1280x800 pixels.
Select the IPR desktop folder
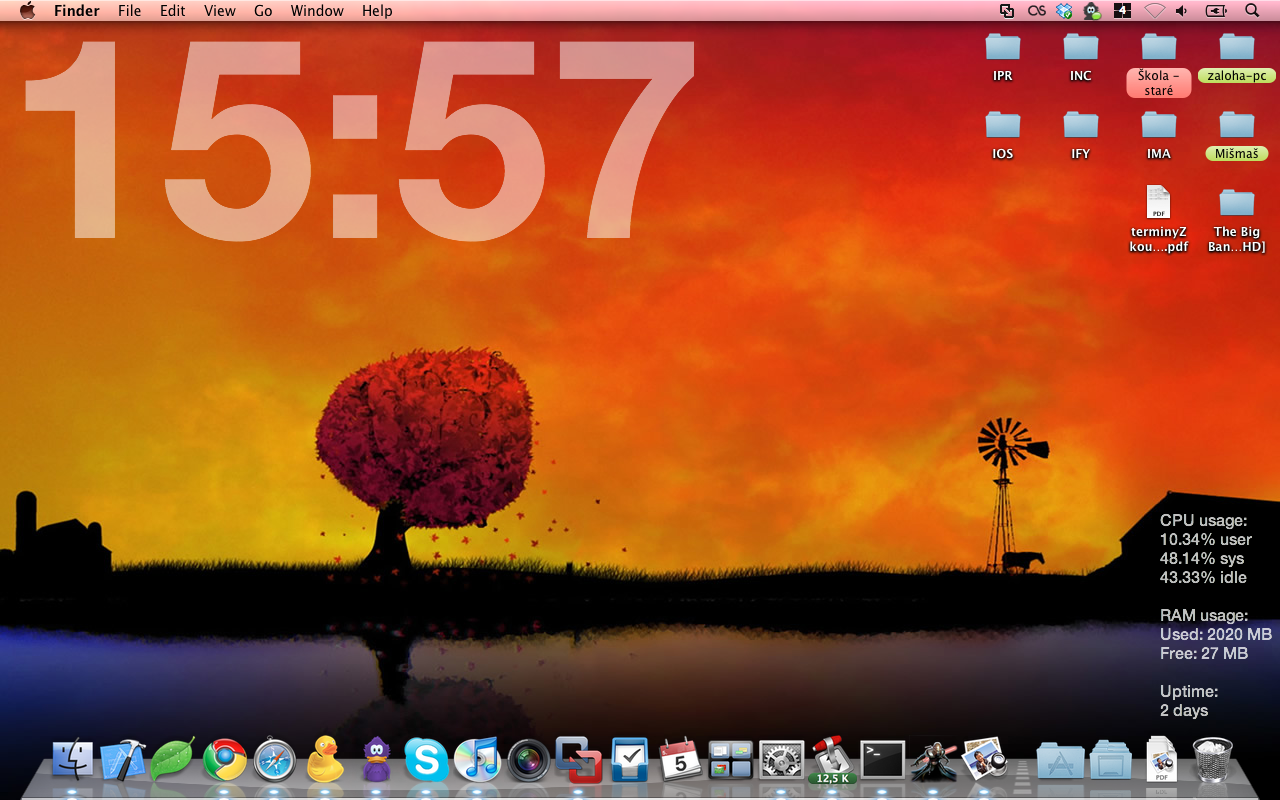[1003, 46]
